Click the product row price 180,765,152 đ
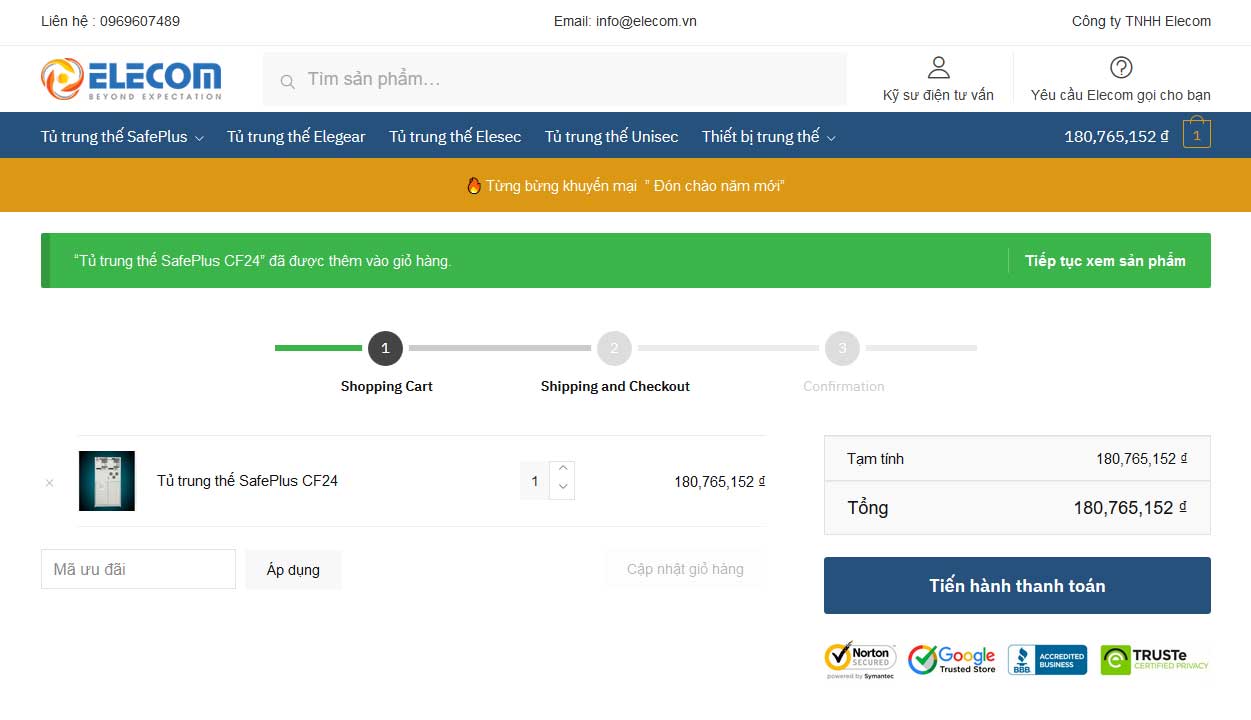1251x720 pixels. 719,481
